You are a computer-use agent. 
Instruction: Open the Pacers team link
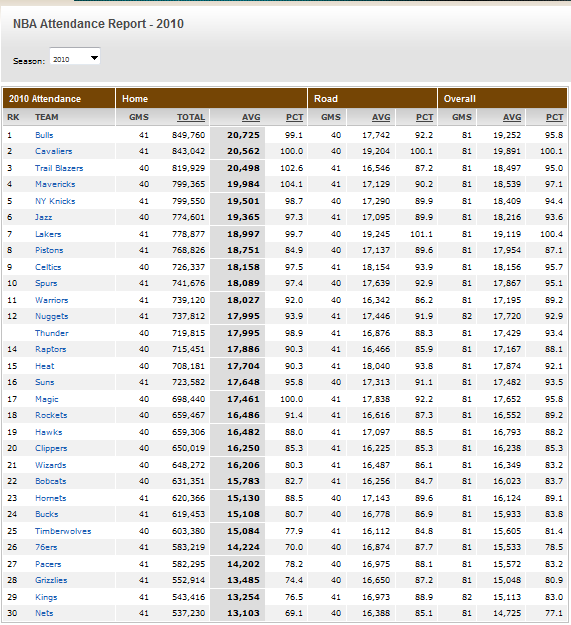tap(48, 564)
